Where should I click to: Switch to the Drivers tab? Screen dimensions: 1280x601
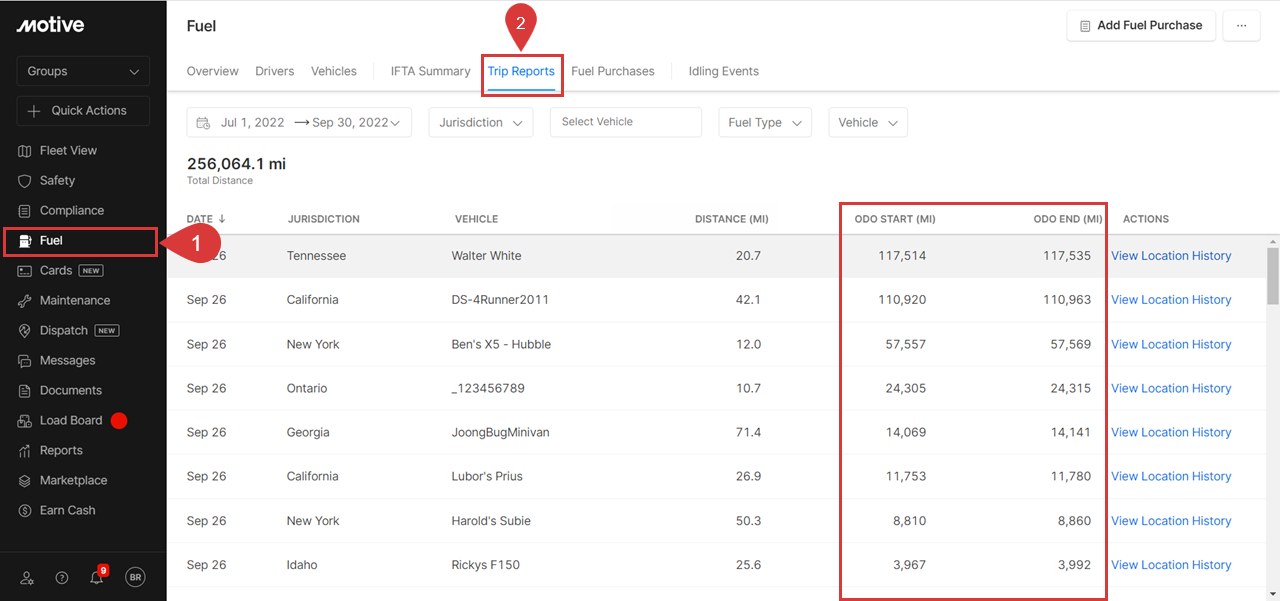click(275, 72)
